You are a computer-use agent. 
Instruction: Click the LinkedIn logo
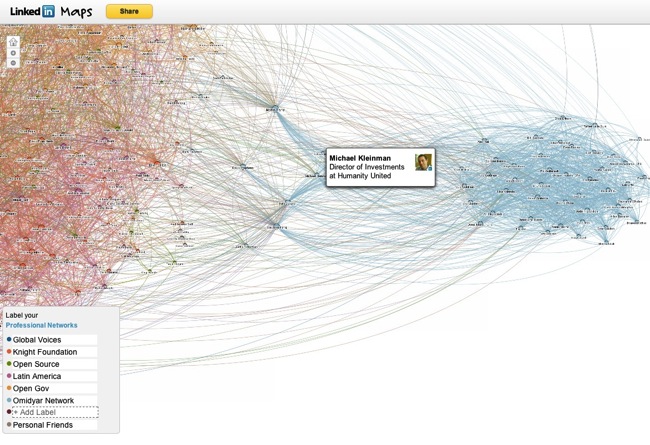coord(32,11)
